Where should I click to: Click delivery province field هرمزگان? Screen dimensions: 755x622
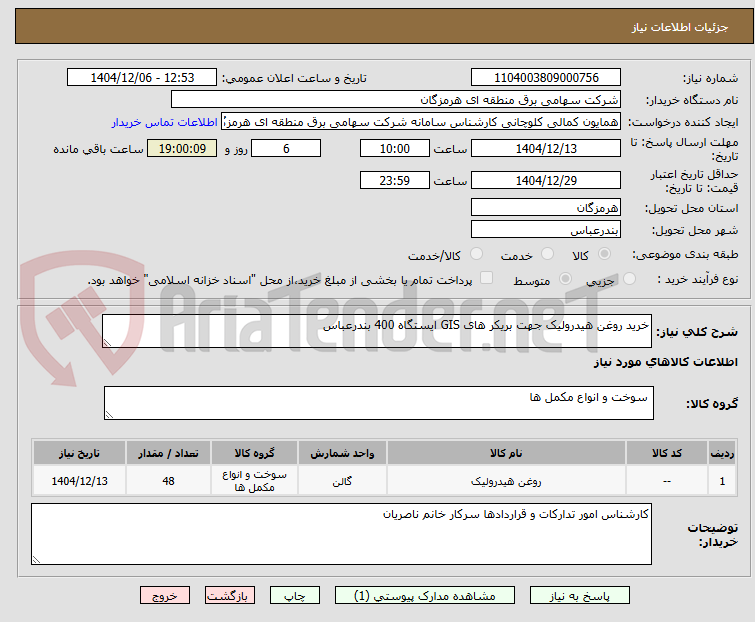point(546,207)
